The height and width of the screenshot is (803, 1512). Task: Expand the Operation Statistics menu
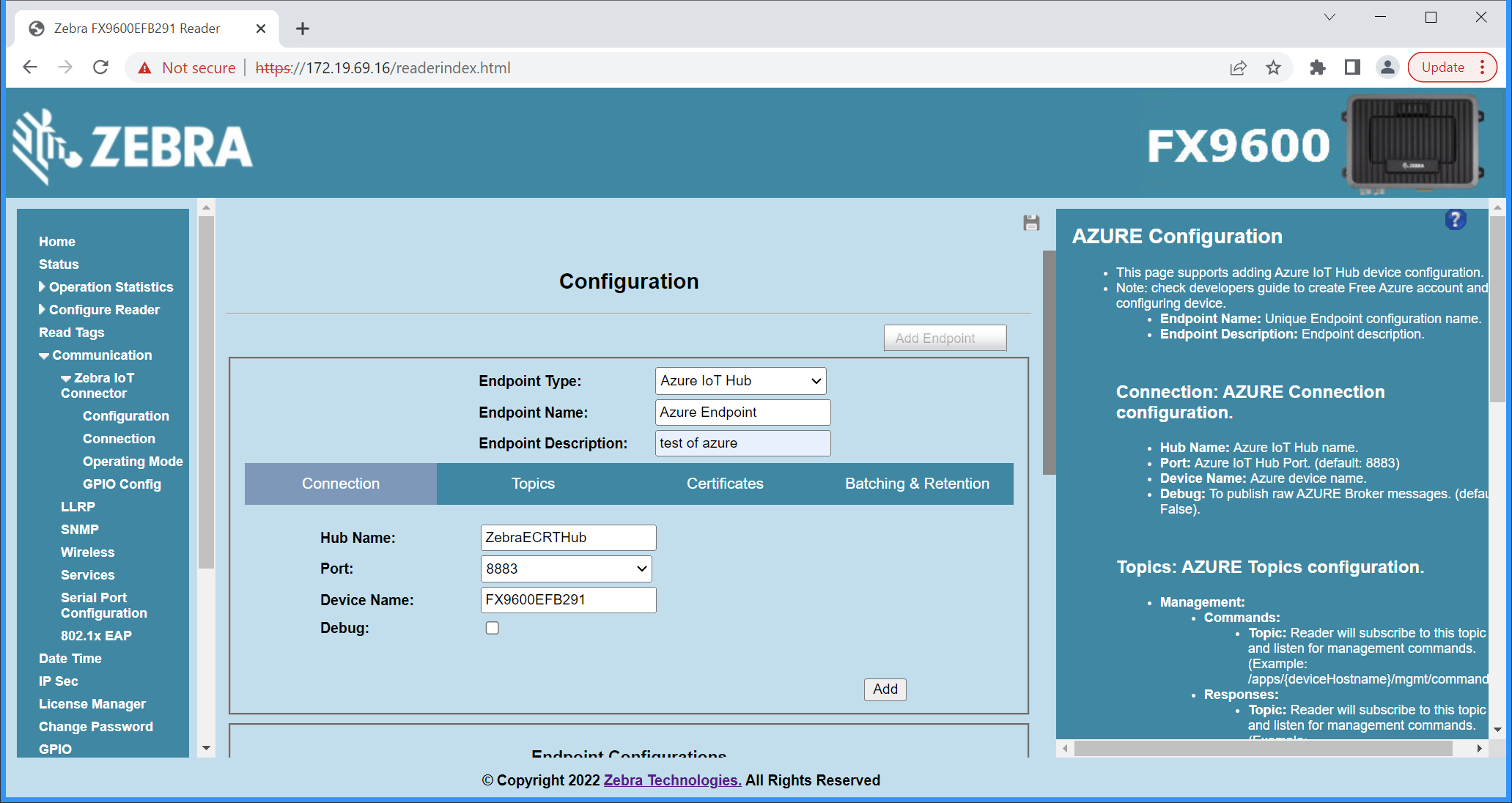click(x=106, y=287)
